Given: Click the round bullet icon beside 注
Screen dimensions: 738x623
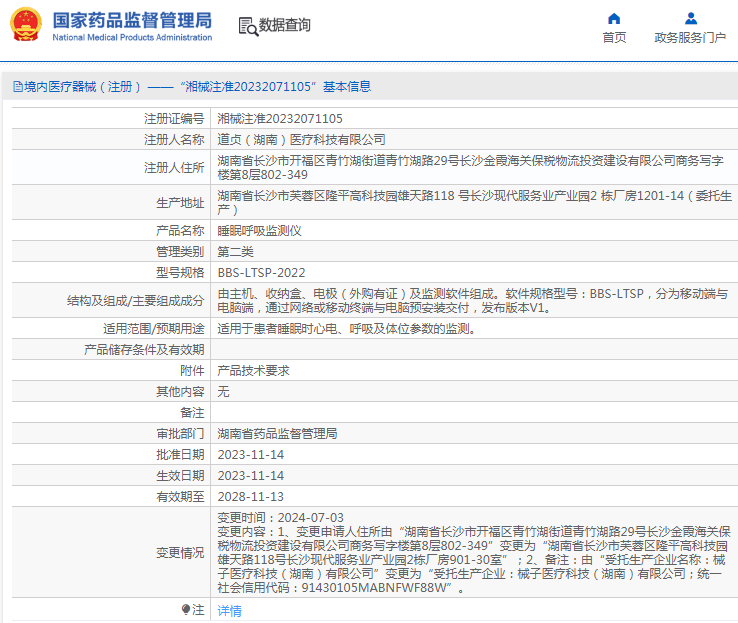Looking at the screenshot, I should click(186, 609).
